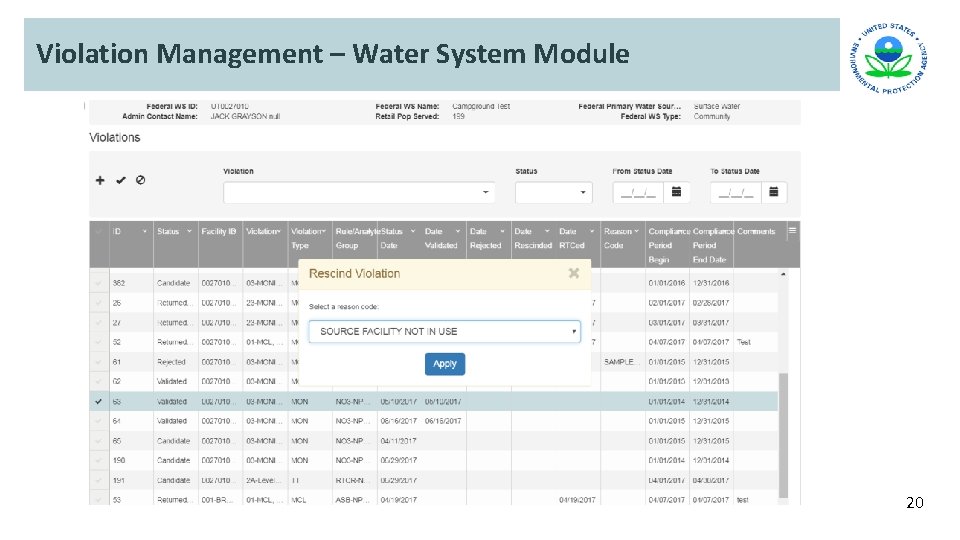Image resolution: width=960 pixels, height=540 pixels.
Task: Open the ID column header menu arrow
Action: point(144,231)
